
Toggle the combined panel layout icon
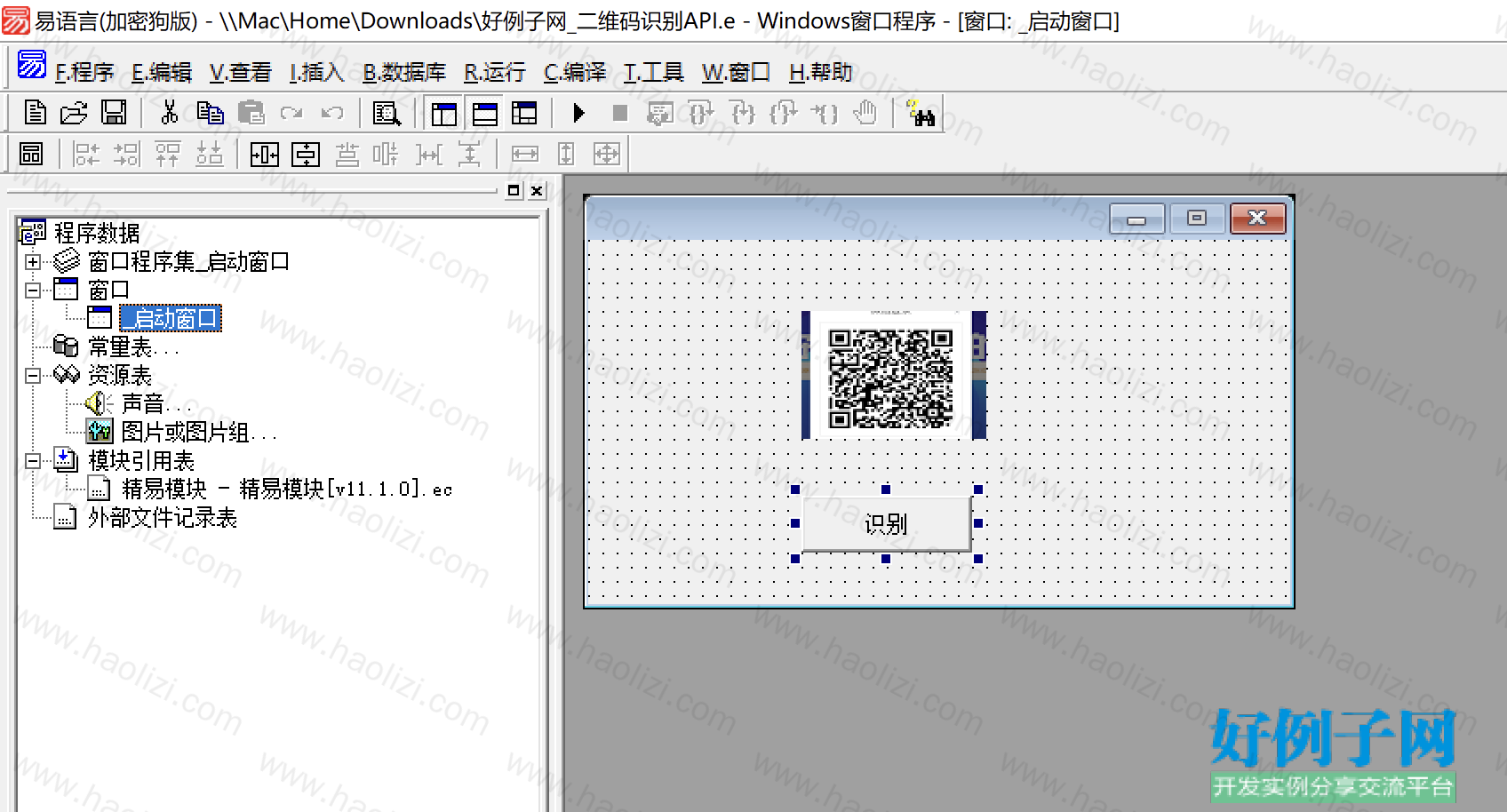pos(524,113)
